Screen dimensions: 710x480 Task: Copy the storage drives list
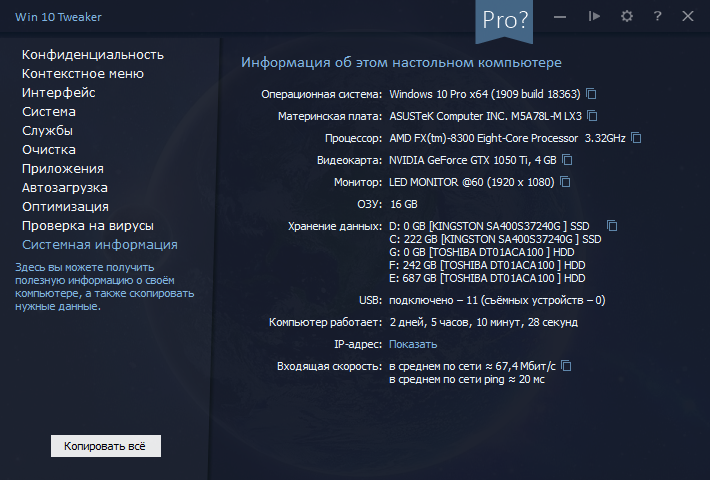(612, 226)
